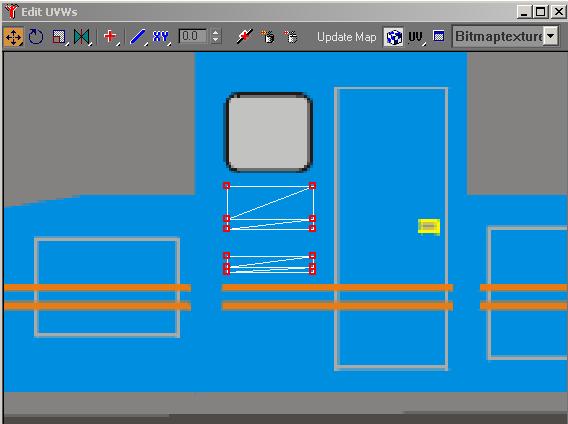Select the Move tool in toolbar
568x424 pixels.
tap(14, 37)
